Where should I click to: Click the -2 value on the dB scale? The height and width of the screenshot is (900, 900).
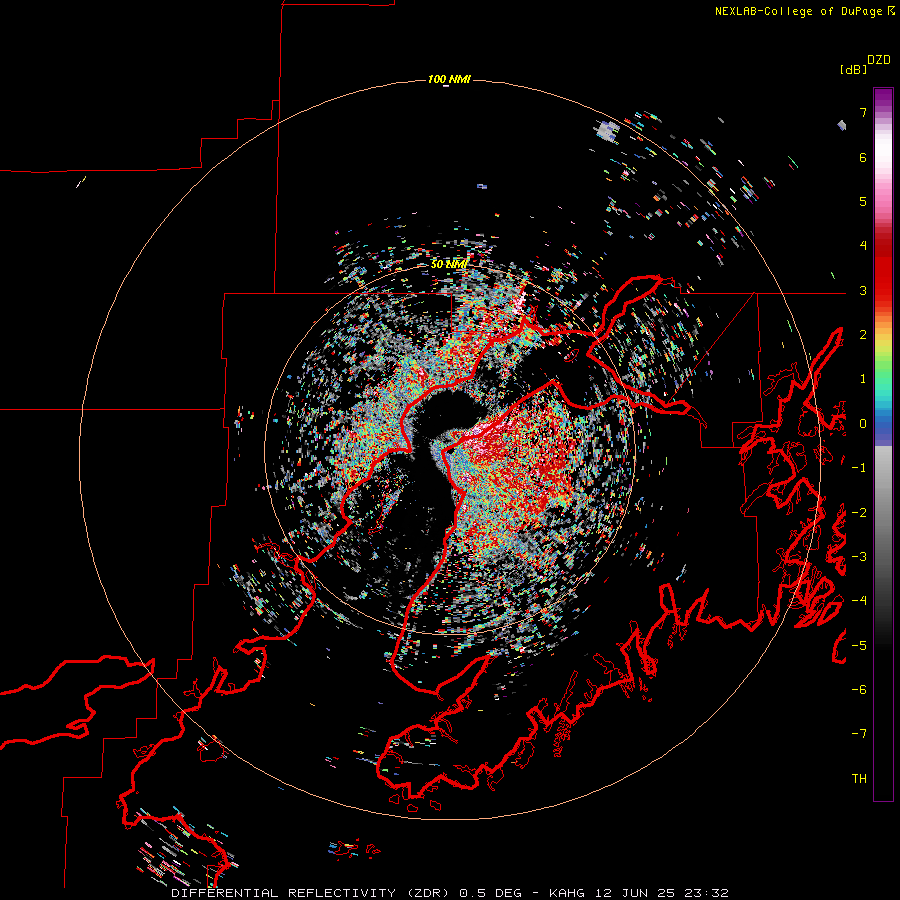[859, 513]
